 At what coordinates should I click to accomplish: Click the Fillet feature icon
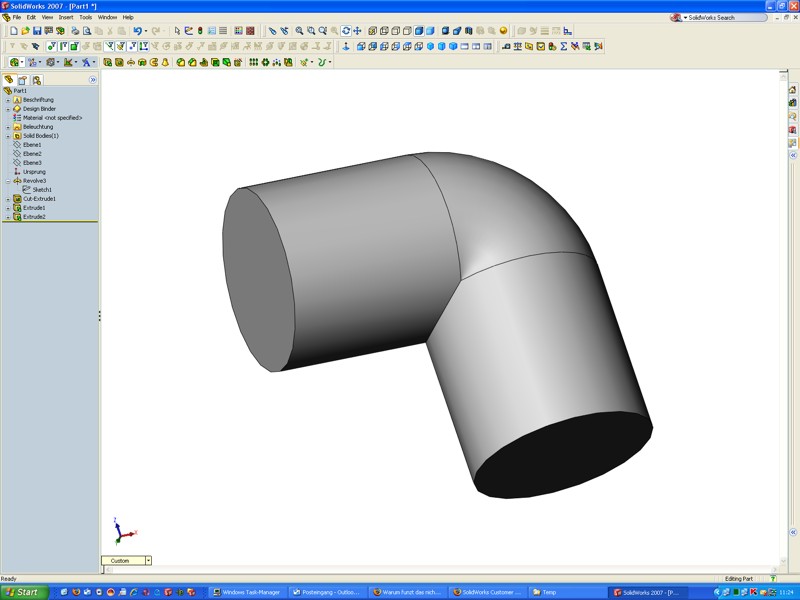point(181,62)
